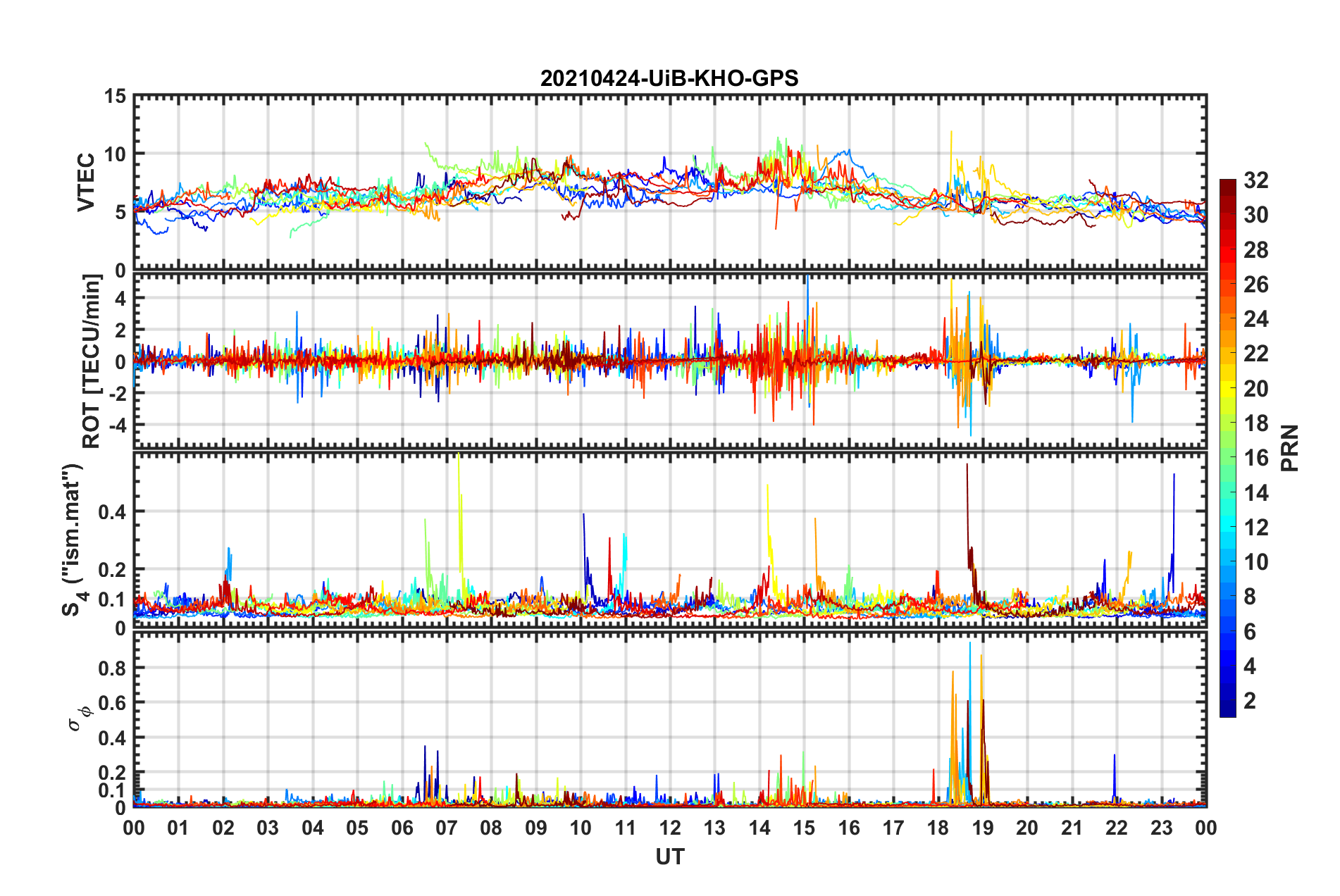This screenshot has width=1340, height=896.
Task: Click x-axis tick label 09
Action: pyautogui.click(x=535, y=828)
